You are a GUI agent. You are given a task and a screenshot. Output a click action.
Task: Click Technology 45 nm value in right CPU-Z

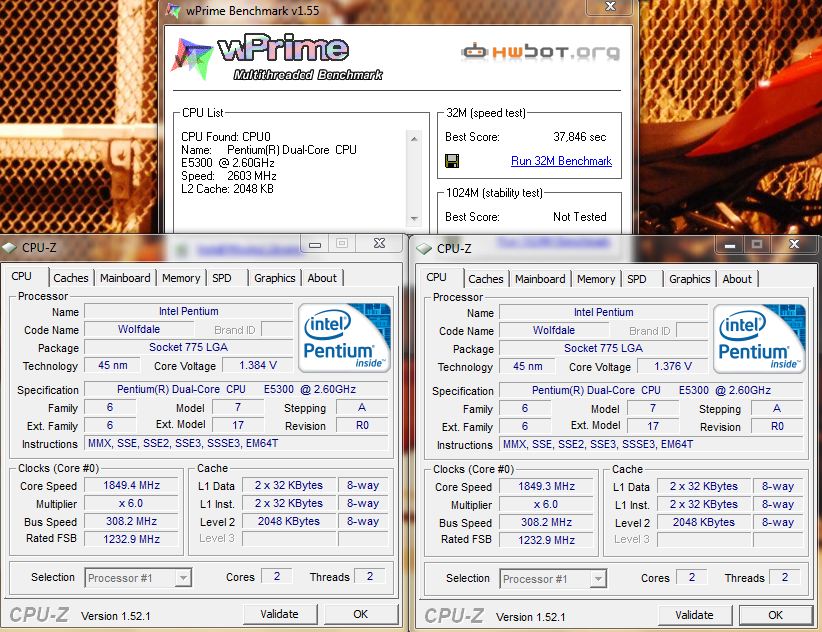[527, 366]
